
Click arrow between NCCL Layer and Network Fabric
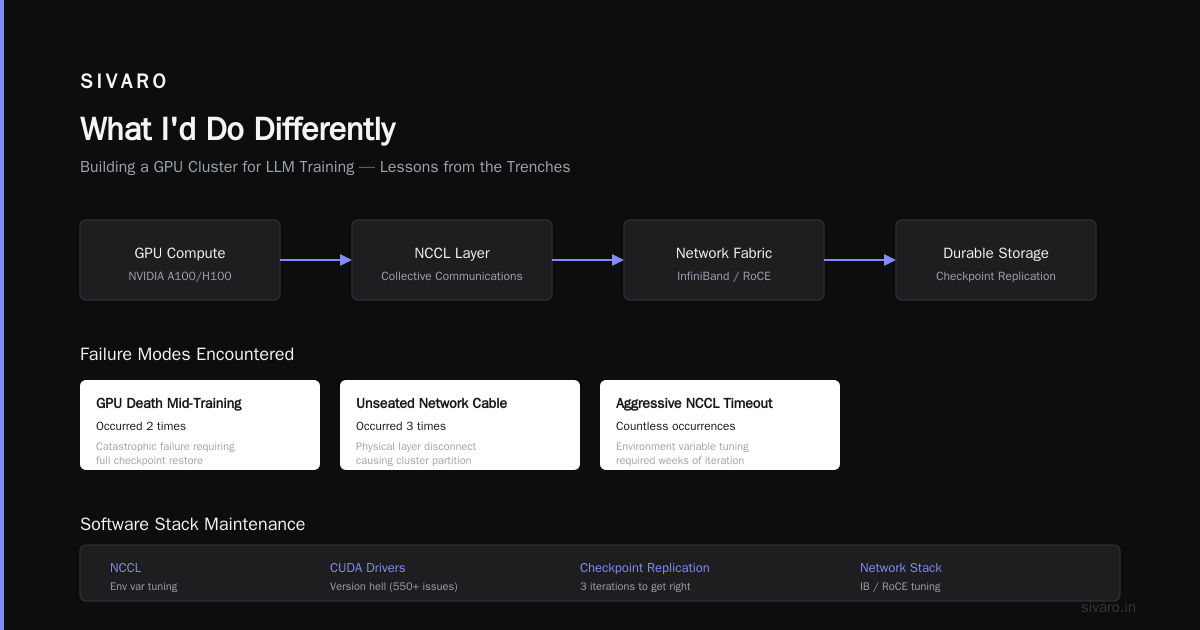[588, 260]
